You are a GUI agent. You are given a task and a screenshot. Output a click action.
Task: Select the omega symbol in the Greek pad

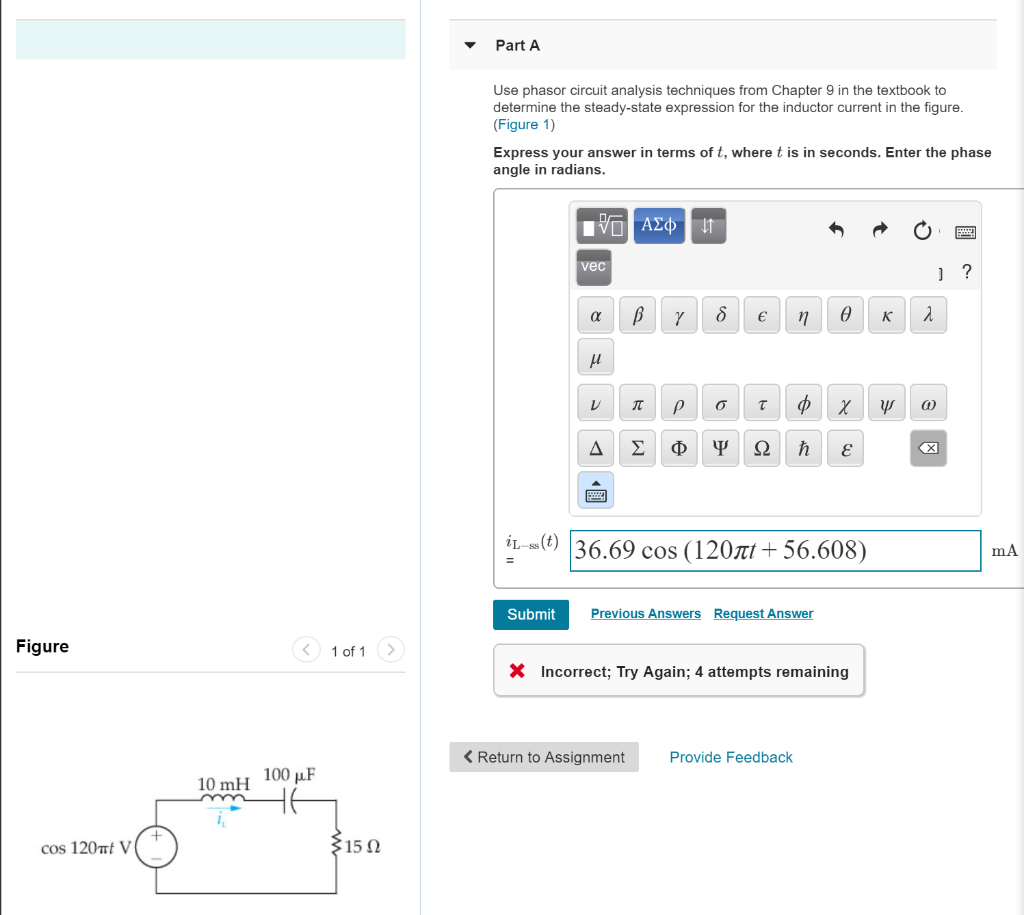click(928, 402)
